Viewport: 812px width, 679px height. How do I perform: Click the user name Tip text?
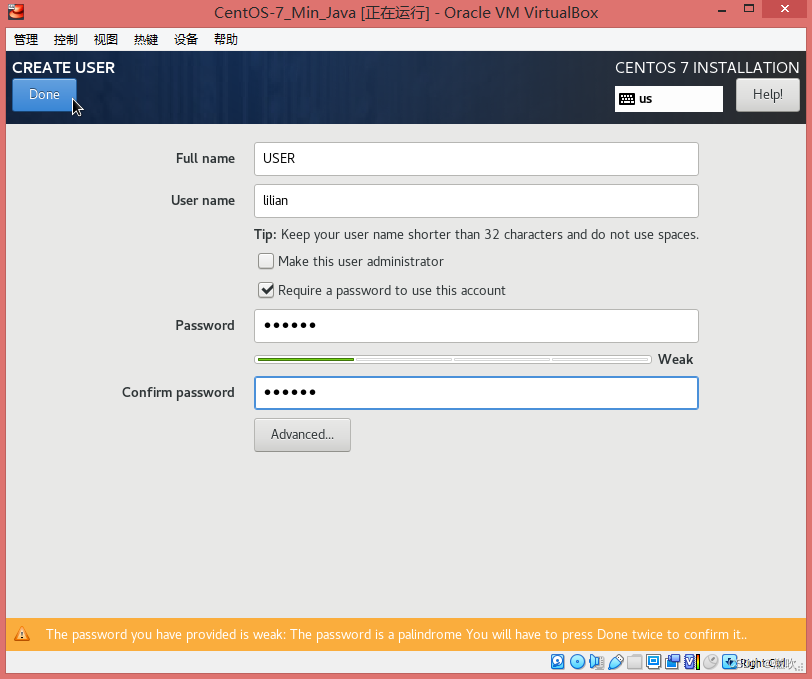[x=476, y=234]
